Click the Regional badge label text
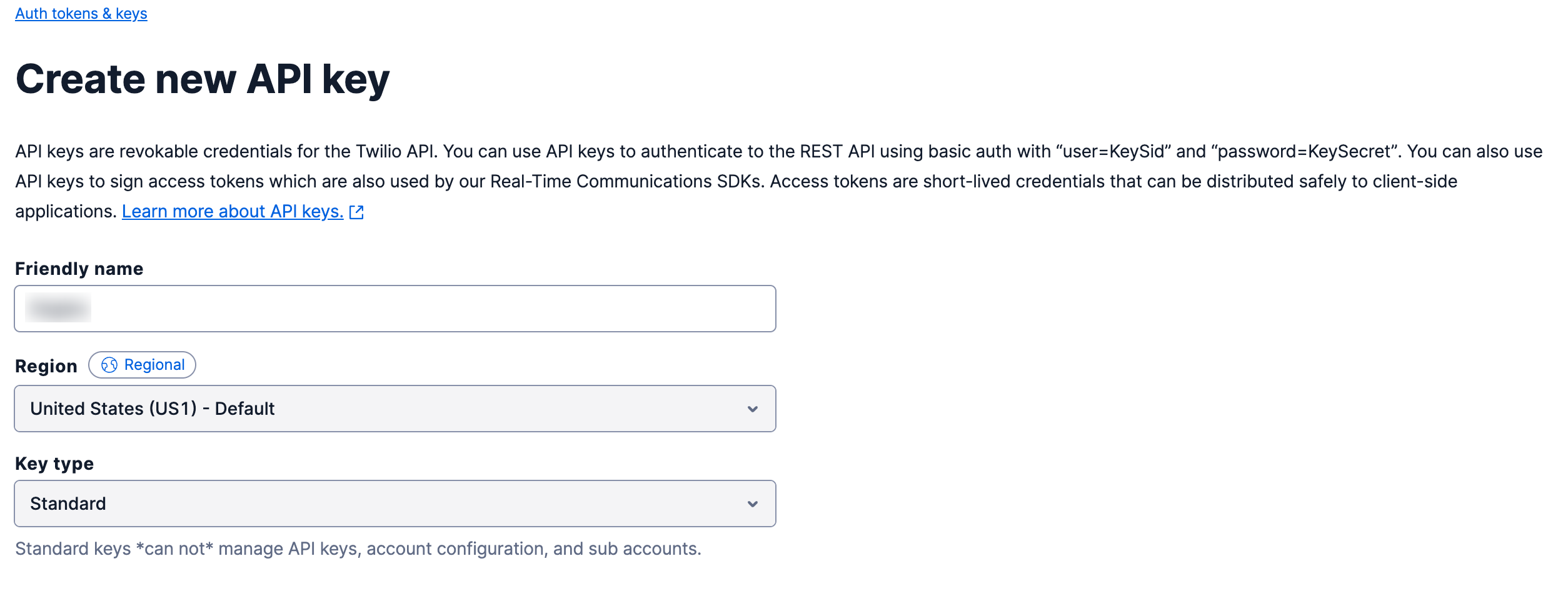1568x596 pixels. tap(154, 365)
